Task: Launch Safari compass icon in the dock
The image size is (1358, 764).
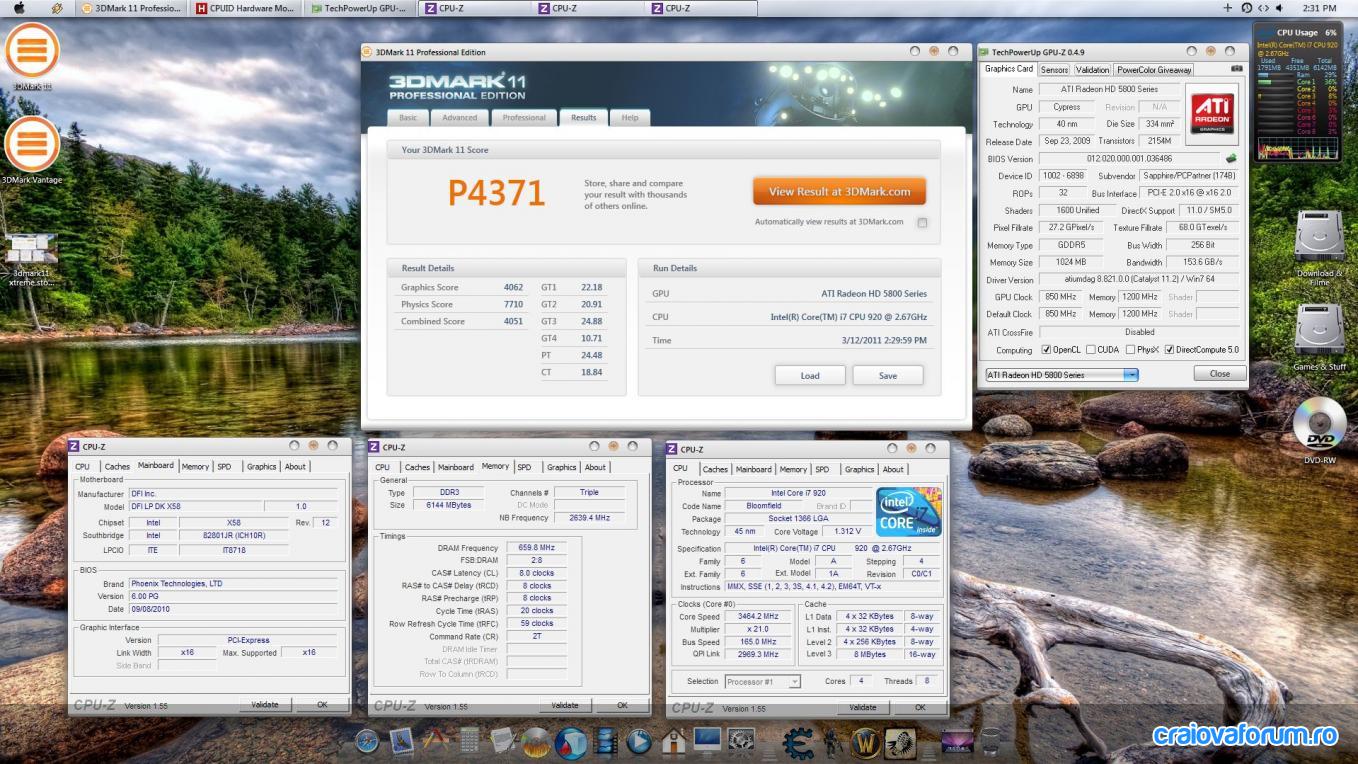Action: tap(367, 741)
